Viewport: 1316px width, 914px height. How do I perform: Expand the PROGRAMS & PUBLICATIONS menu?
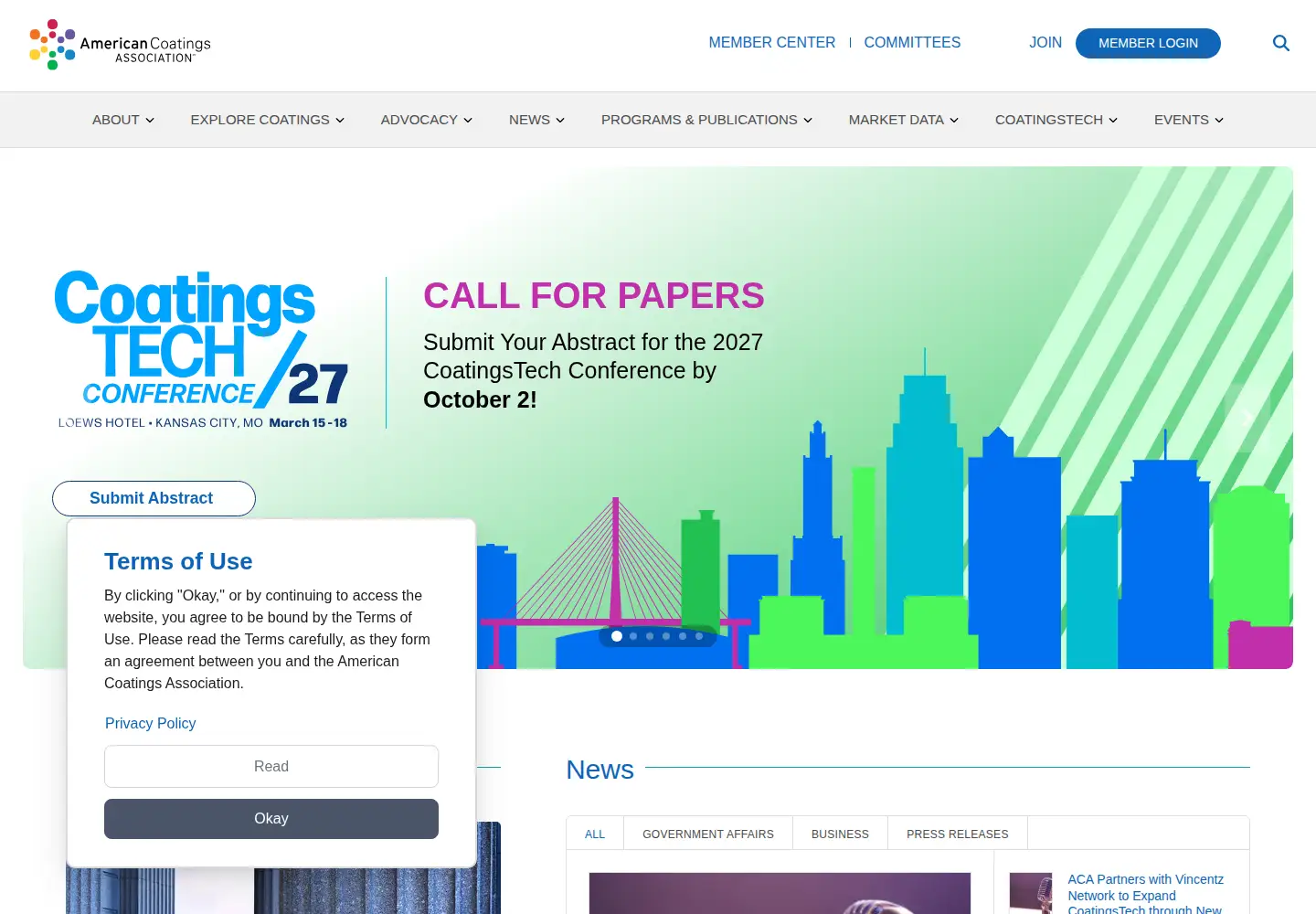pos(706,120)
